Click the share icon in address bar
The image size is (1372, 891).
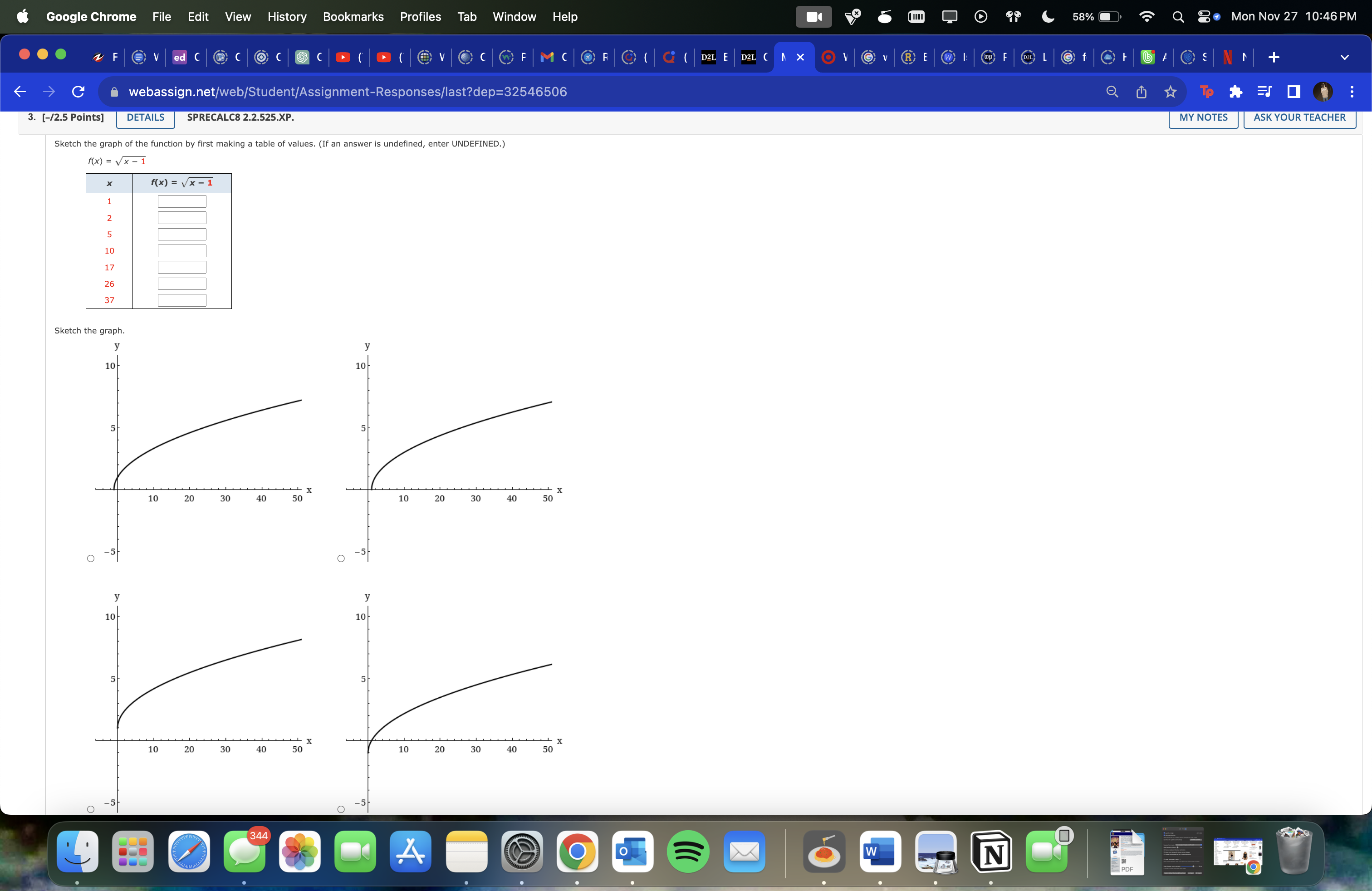tap(1142, 92)
